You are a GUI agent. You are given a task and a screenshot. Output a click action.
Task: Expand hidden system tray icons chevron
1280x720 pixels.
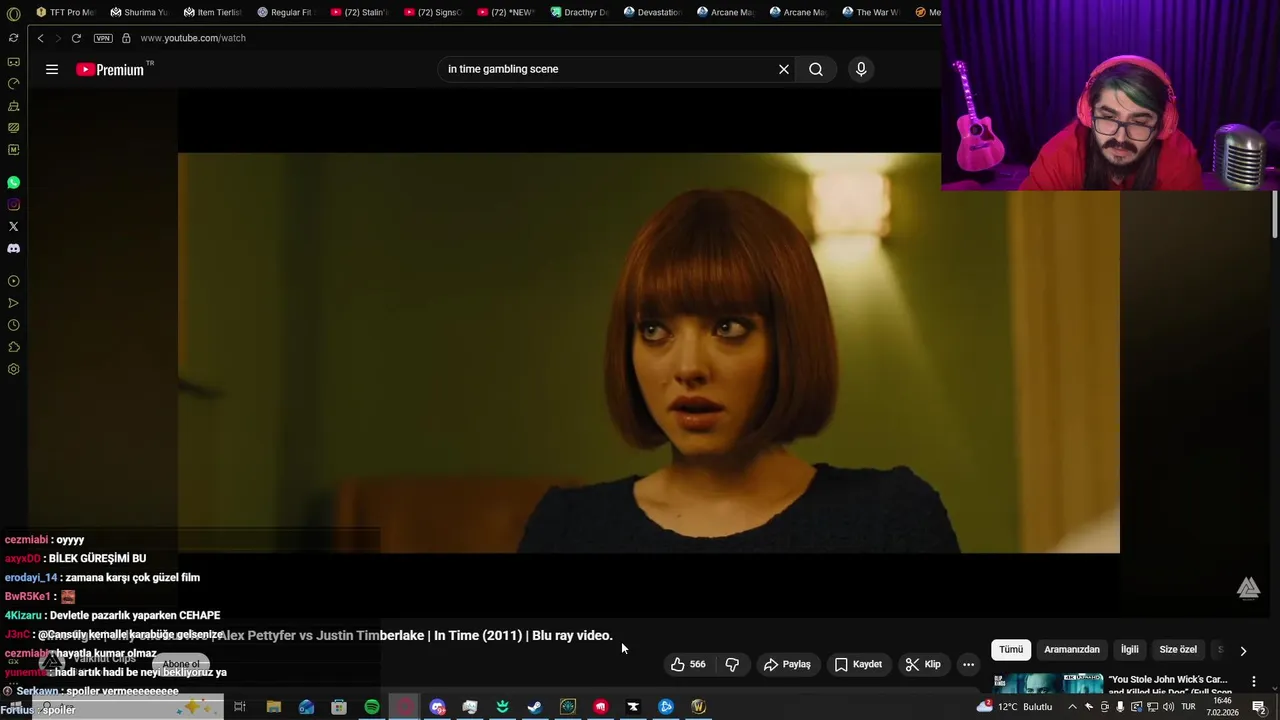1073,707
